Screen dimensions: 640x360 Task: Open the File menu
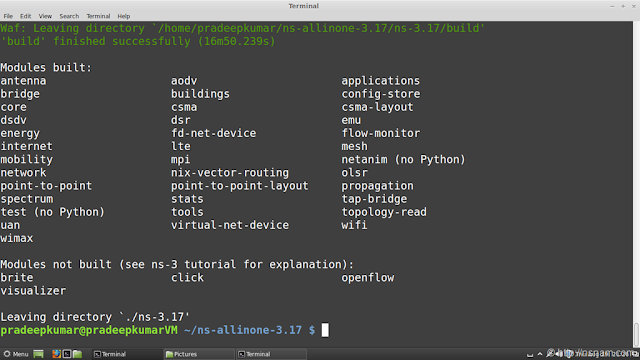[x=8, y=16]
